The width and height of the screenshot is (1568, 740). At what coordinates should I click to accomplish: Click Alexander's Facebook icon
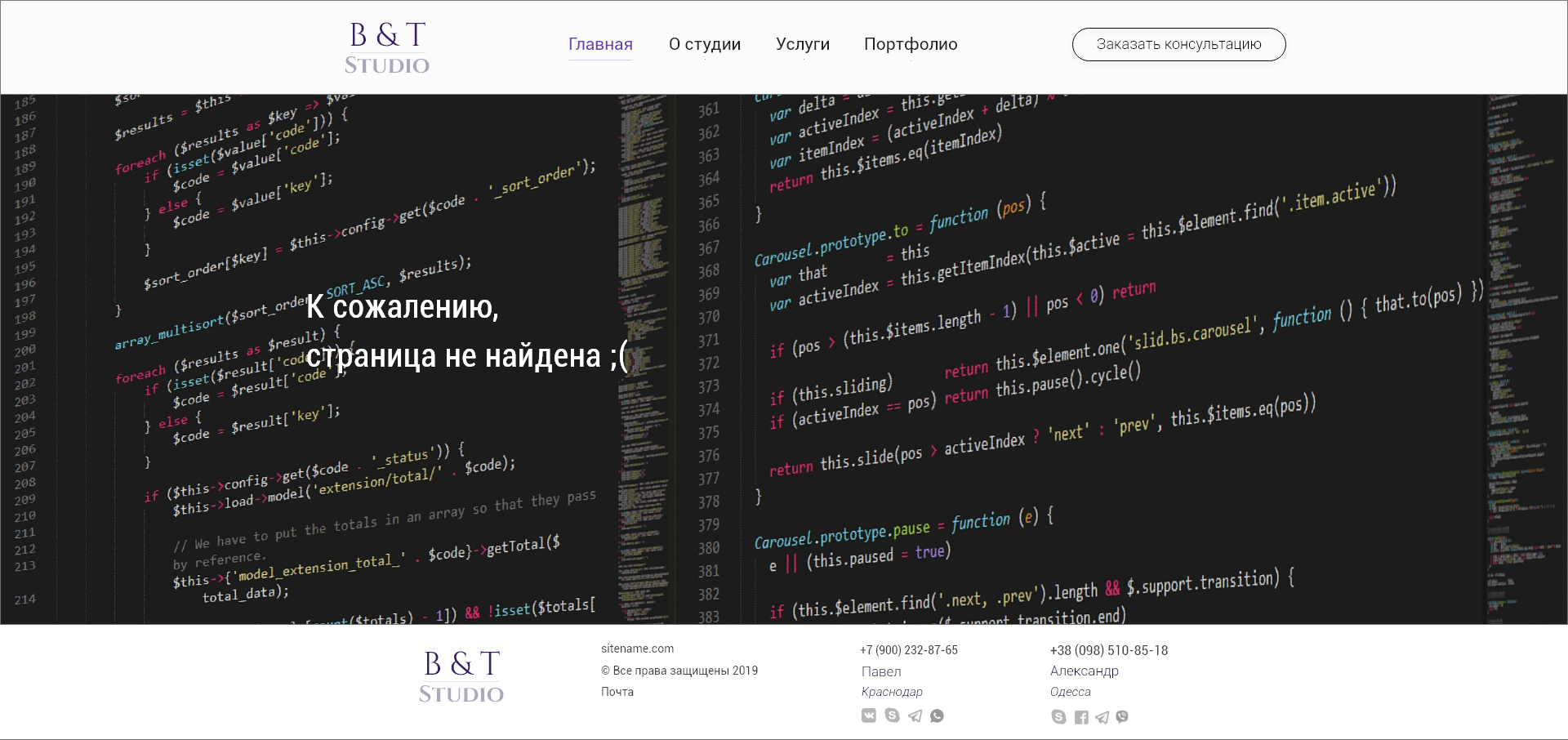1081,717
